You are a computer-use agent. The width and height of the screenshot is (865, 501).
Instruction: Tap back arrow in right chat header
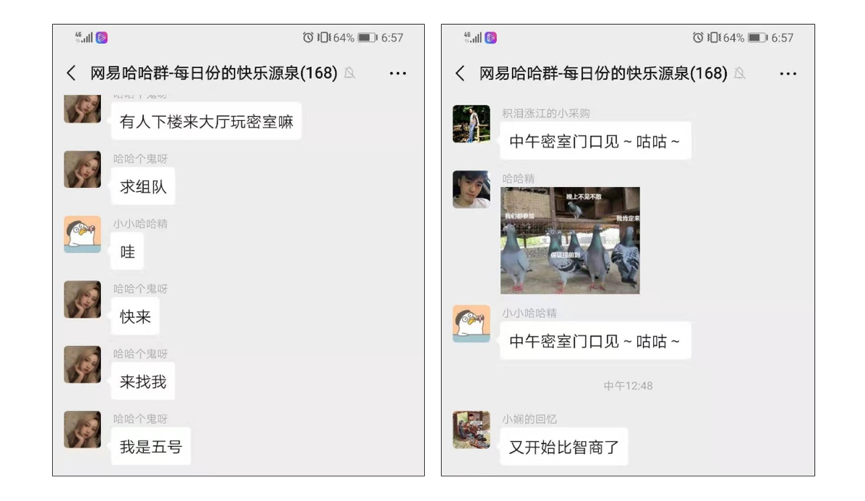point(460,73)
